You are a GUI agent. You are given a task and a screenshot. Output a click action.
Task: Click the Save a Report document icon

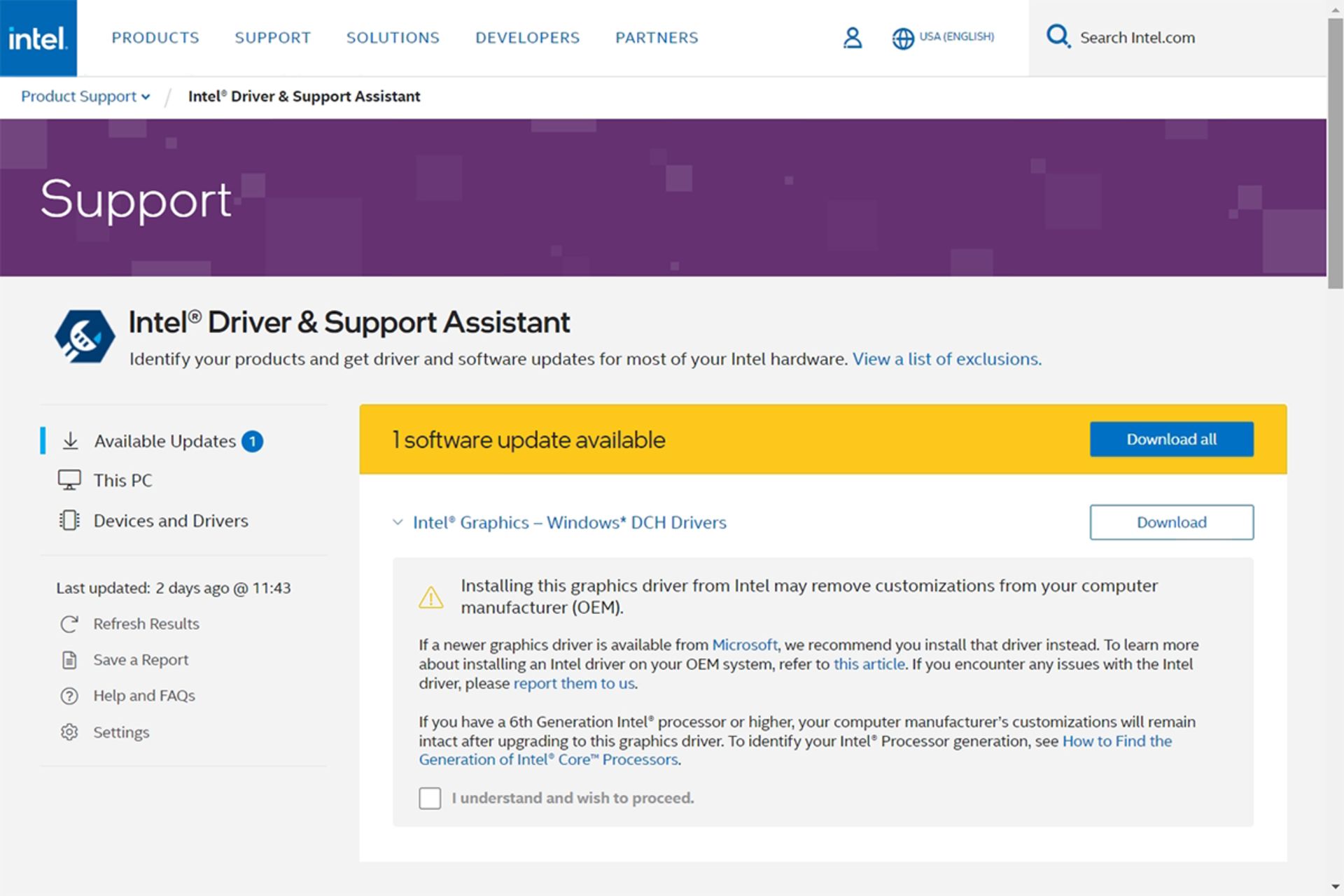tap(69, 660)
